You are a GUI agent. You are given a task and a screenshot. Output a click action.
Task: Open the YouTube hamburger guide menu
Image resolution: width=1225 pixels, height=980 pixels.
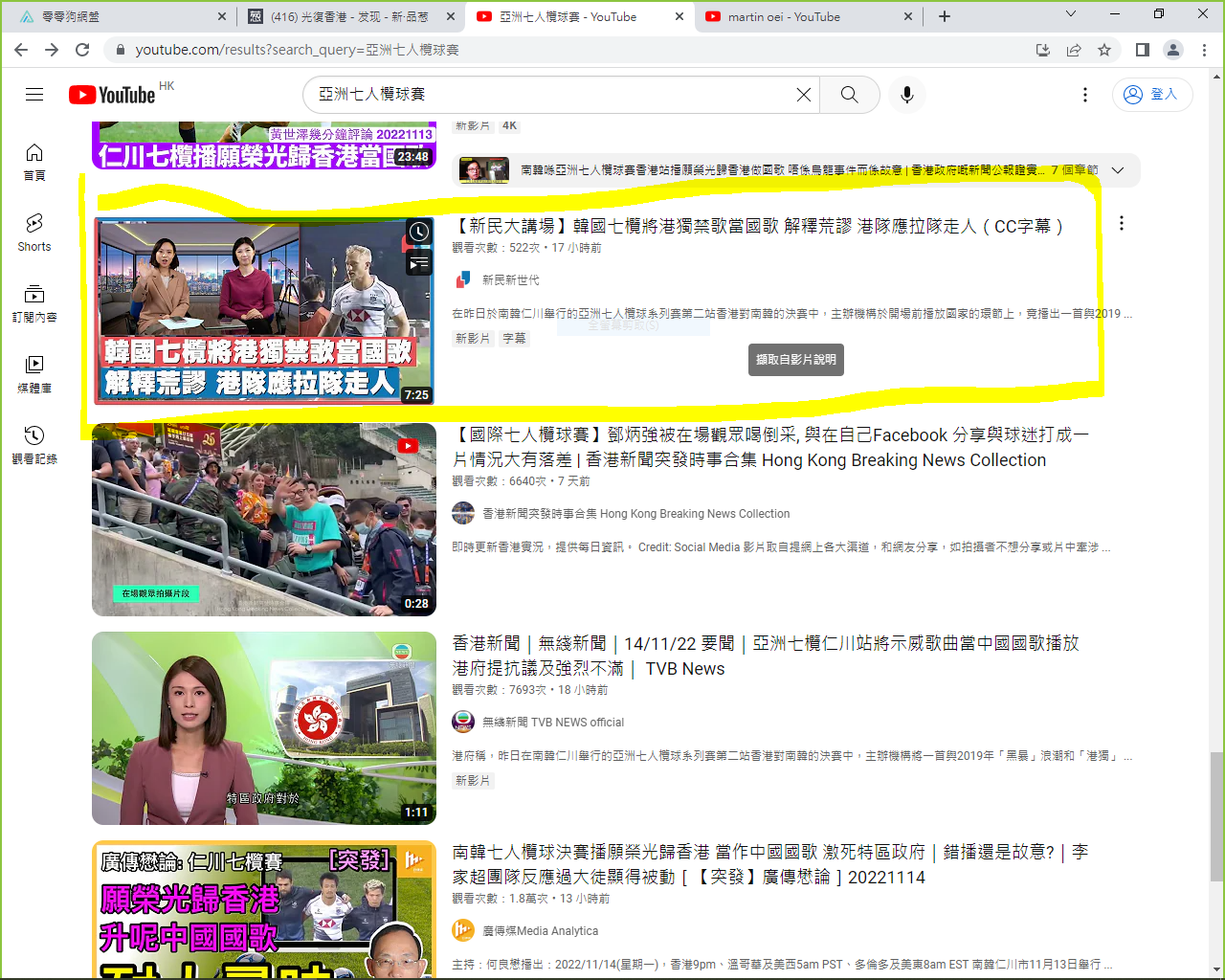coord(34,94)
